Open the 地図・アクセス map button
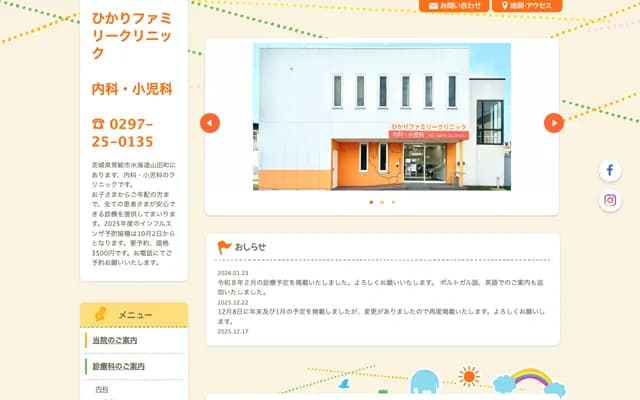Screen dimensions: 640x400 click(527, 5)
